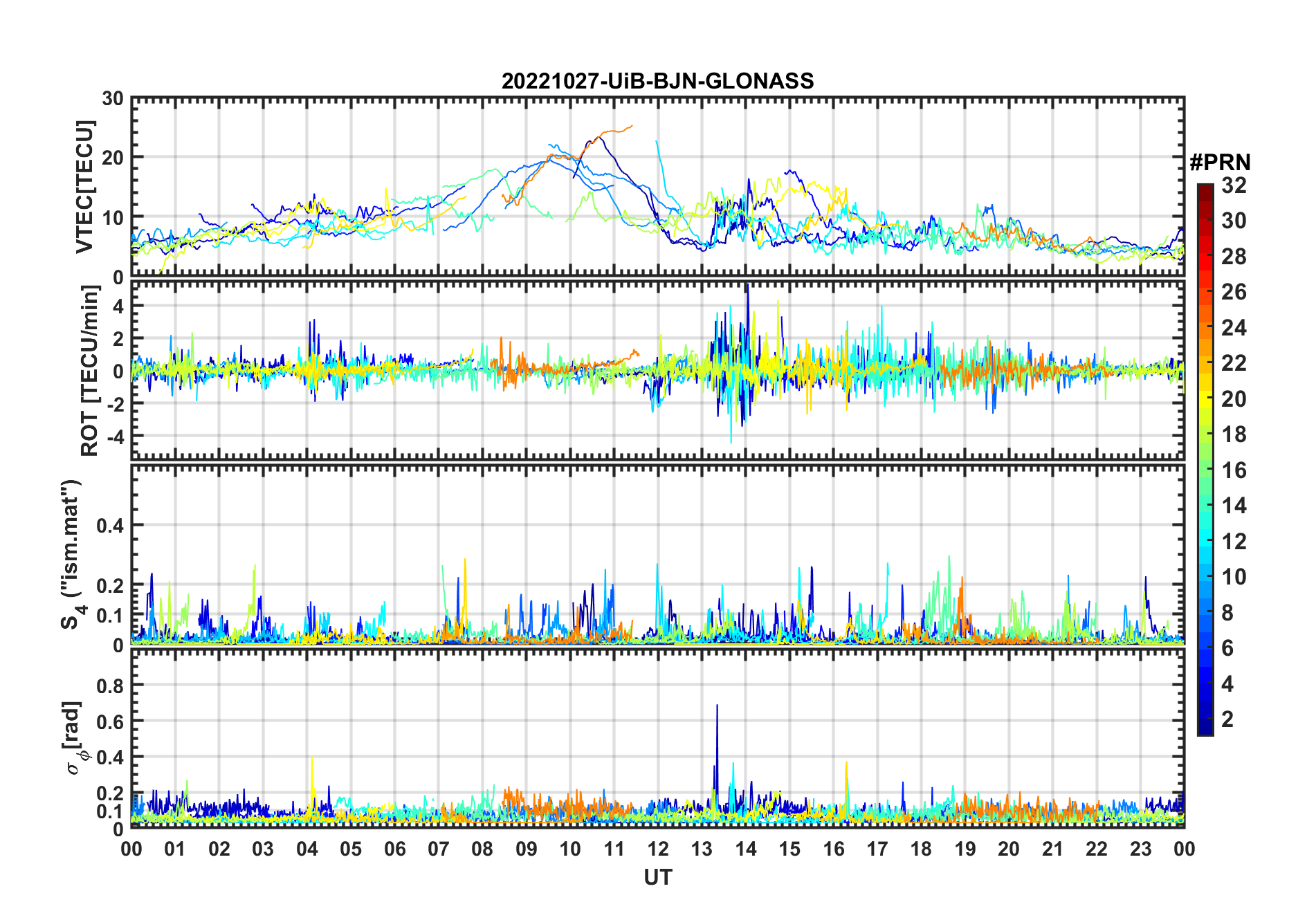The image size is (1316, 920).
Task: Click the sigma phi [rad] axis label
Action: [75, 738]
